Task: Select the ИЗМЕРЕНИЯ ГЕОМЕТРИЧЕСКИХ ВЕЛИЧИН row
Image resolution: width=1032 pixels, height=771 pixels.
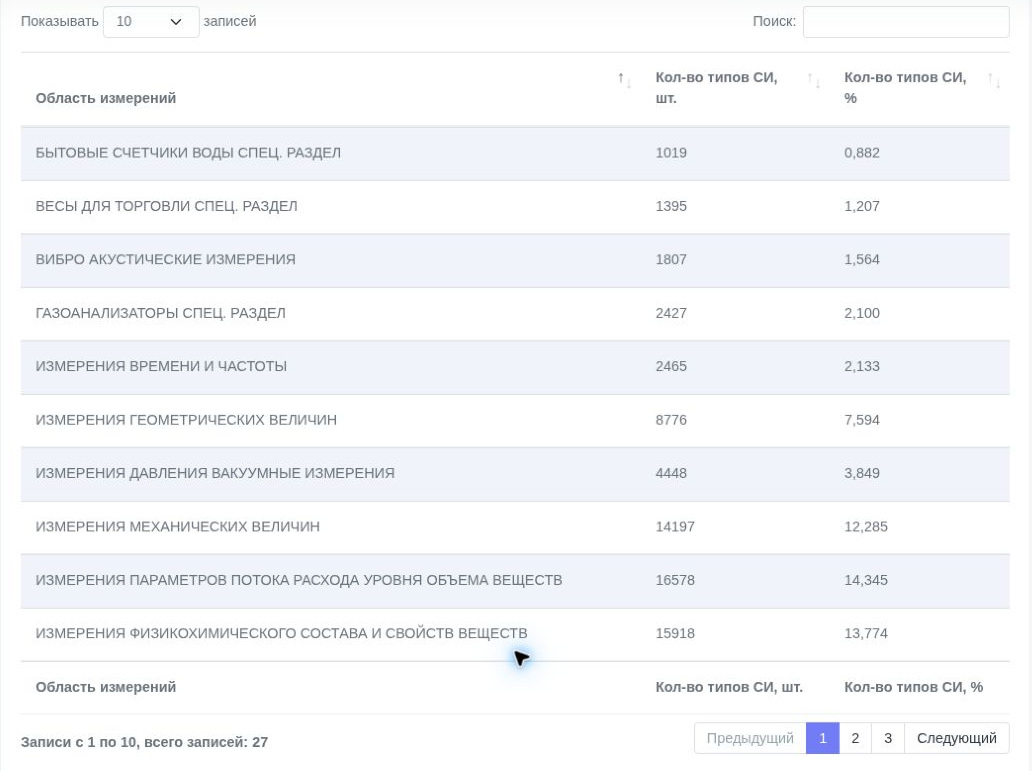Action: [x=515, y=420]
